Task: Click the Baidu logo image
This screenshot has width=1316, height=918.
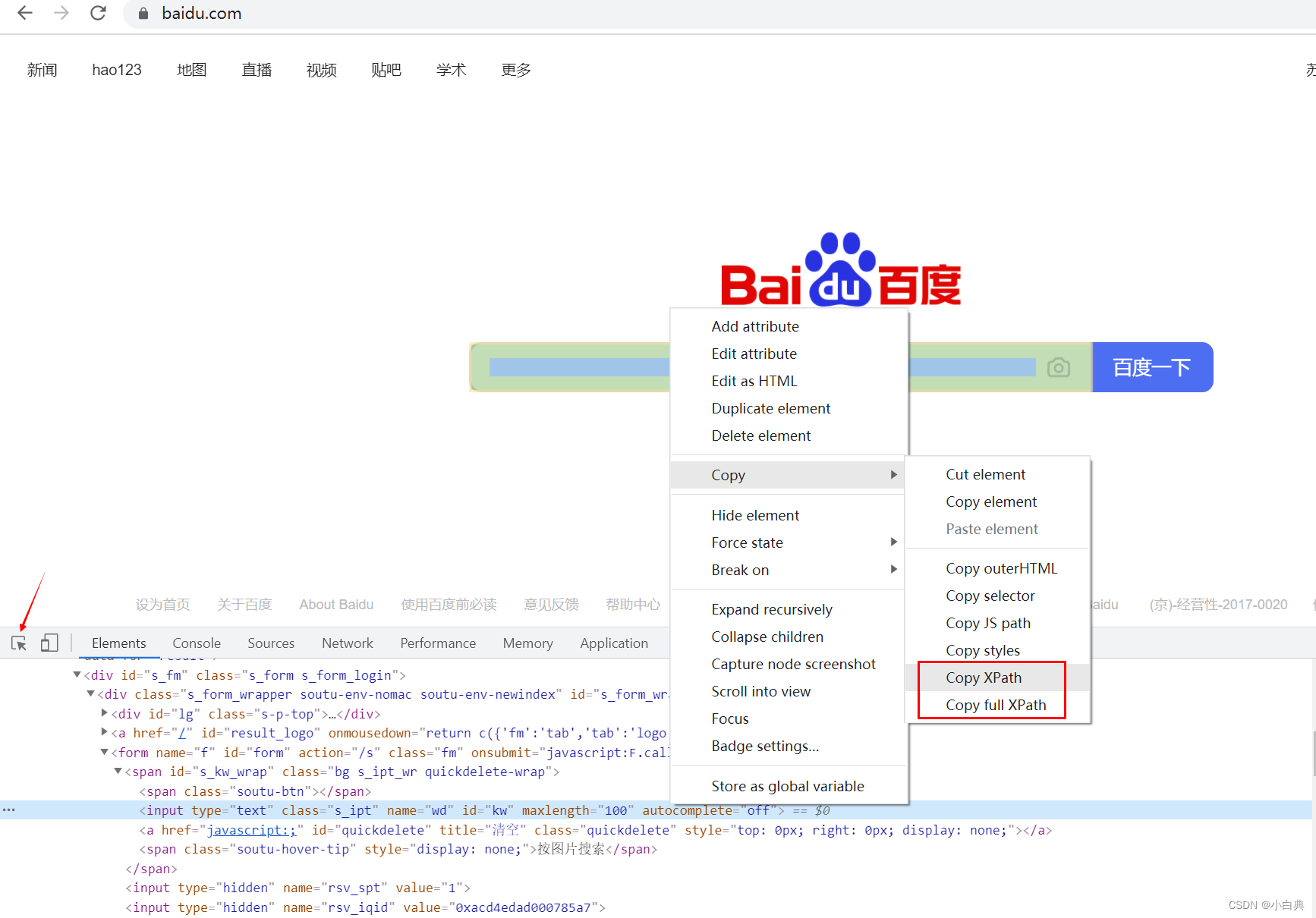Action: click(841, 269)
